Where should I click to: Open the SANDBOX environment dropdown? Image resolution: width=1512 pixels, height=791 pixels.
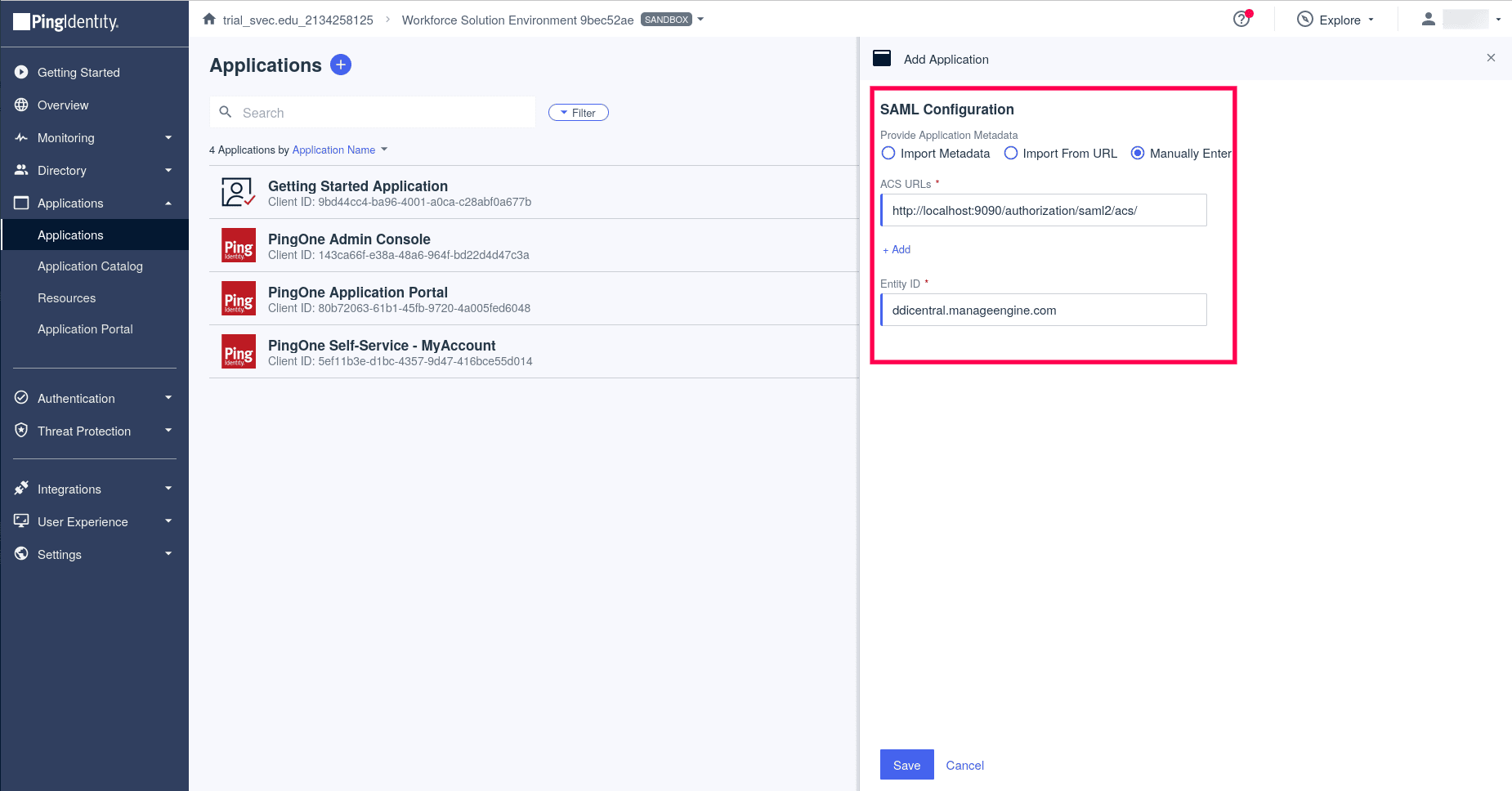pyautogui.click(x=700, y=19)
